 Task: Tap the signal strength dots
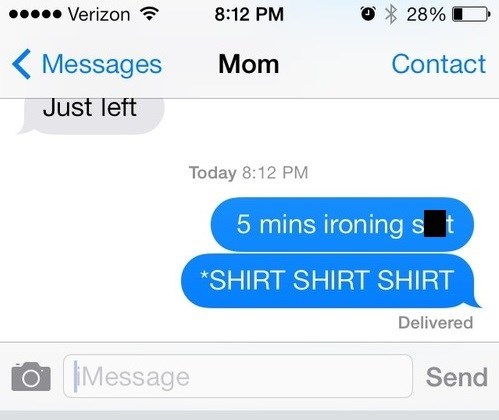click(35, 14)
